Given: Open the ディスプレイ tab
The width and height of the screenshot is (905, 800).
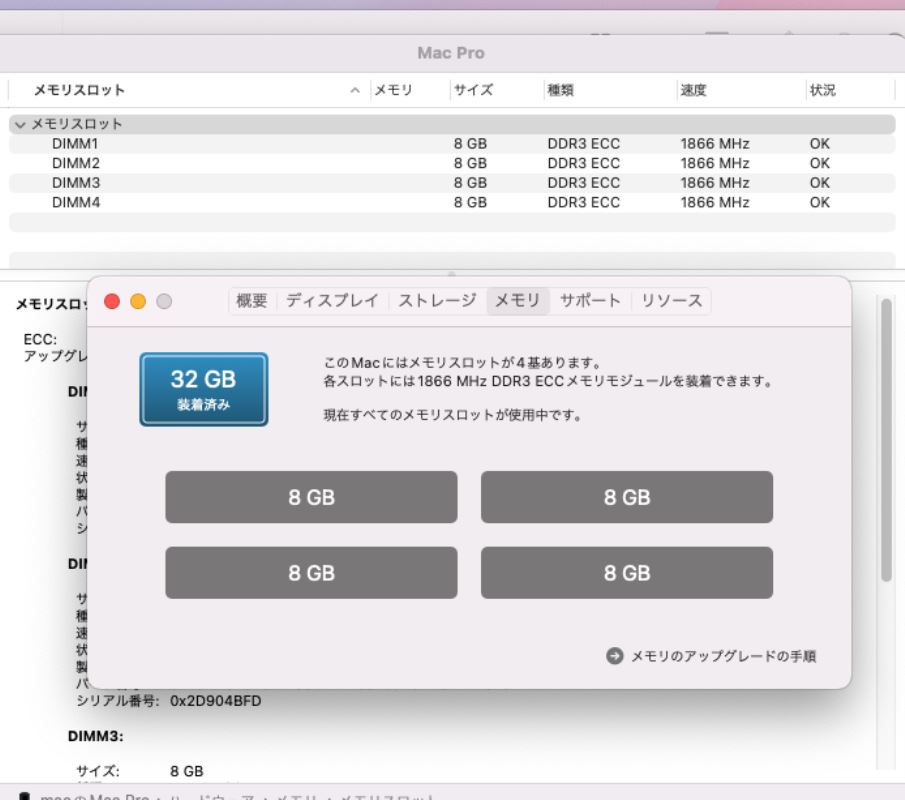Looking at the screenshot, I should pos(332,300).
